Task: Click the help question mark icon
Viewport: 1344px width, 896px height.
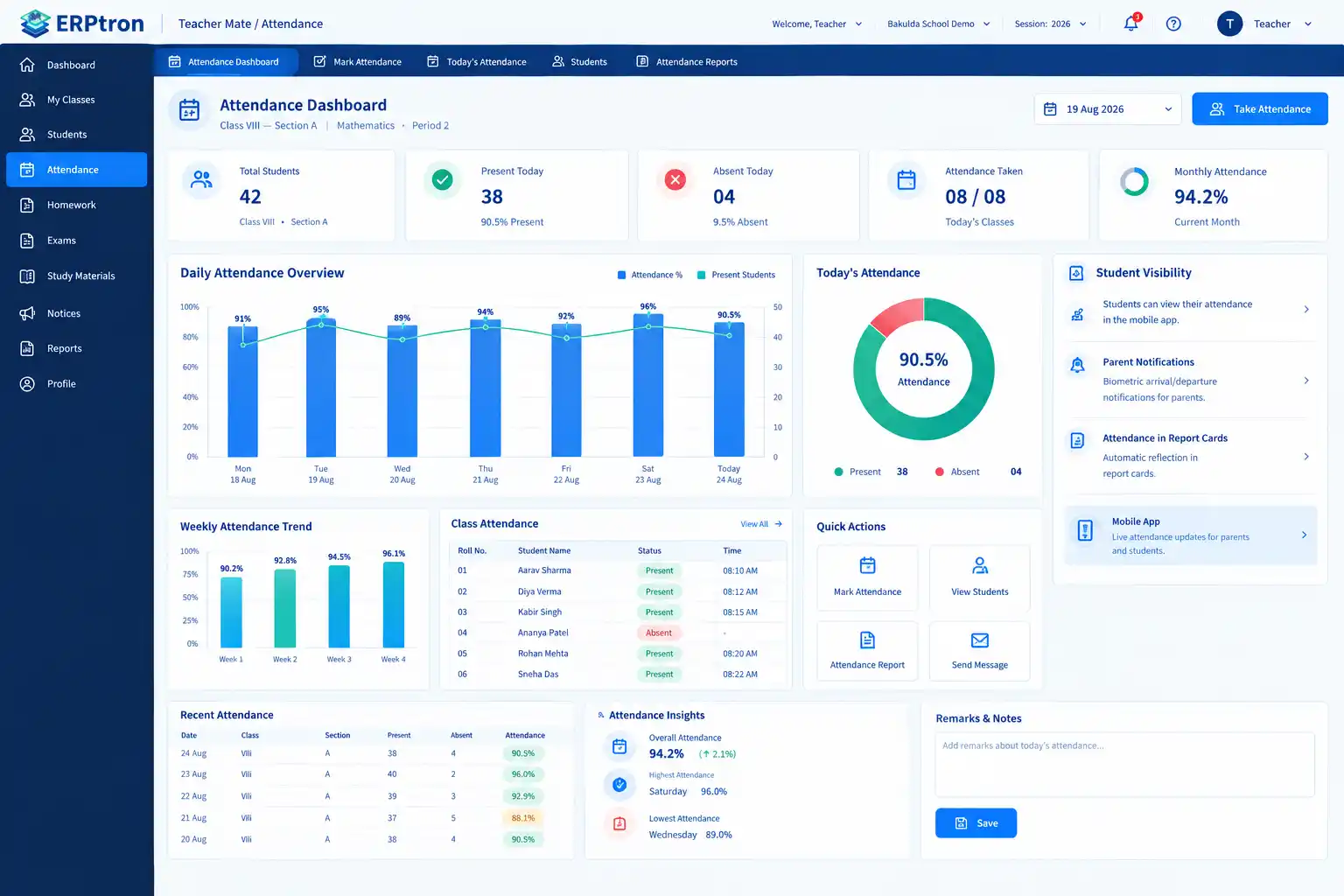Action: pos(1173,24)
